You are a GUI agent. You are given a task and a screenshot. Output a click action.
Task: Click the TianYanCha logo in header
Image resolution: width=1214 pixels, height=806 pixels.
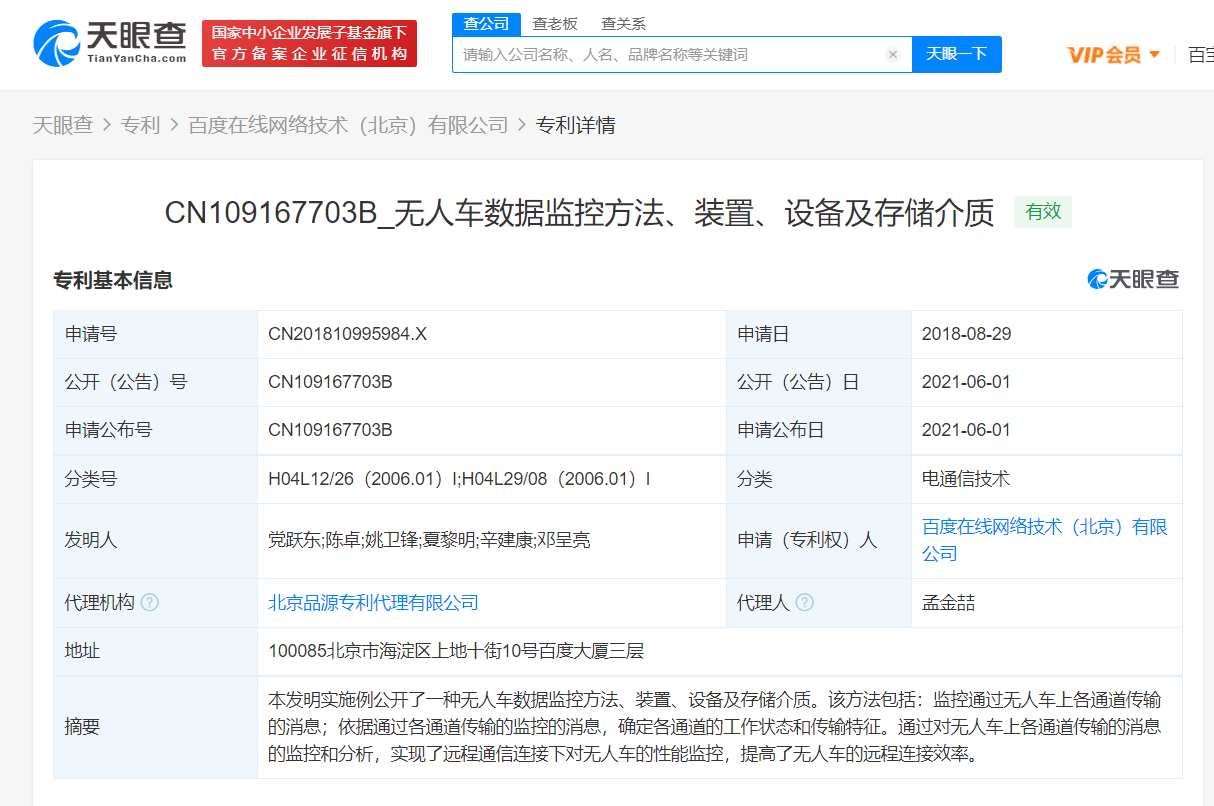coord(110,43)
